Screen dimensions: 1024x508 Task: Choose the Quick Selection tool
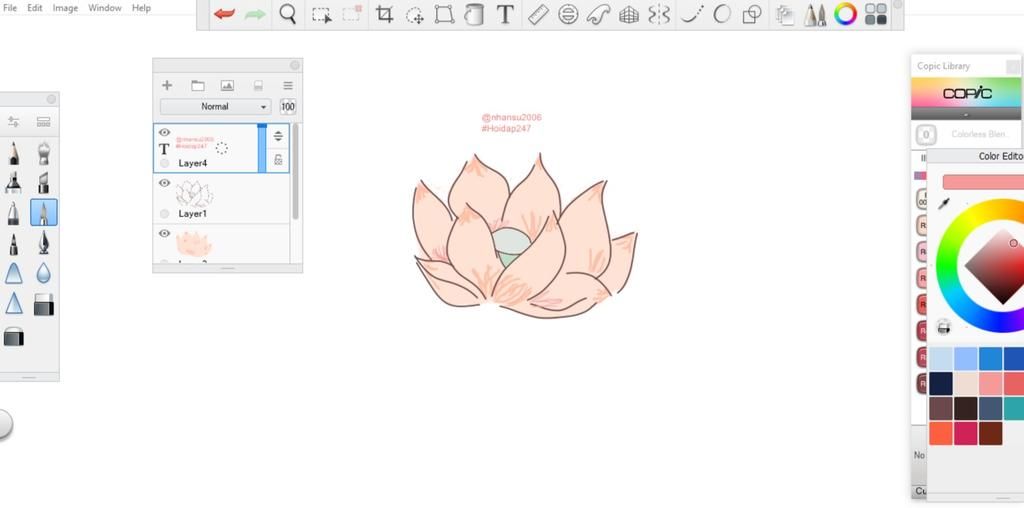[x=352, y=14]
